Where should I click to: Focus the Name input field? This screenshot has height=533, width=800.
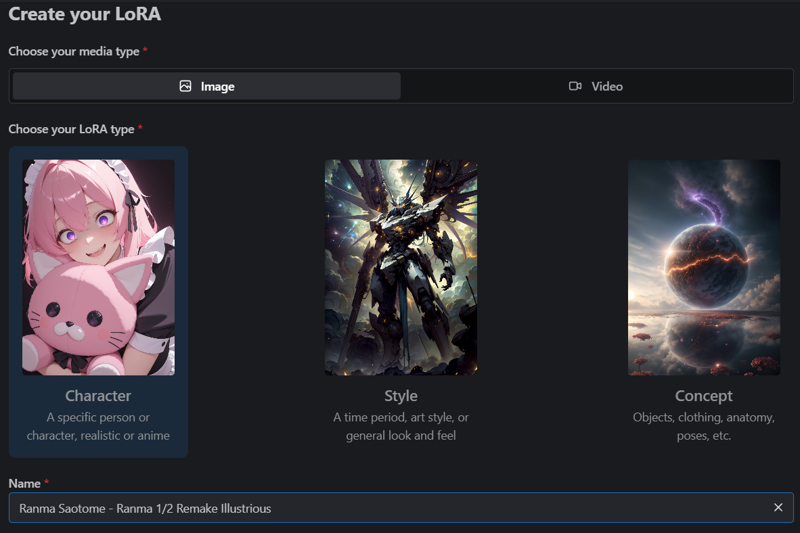(401, 507)
